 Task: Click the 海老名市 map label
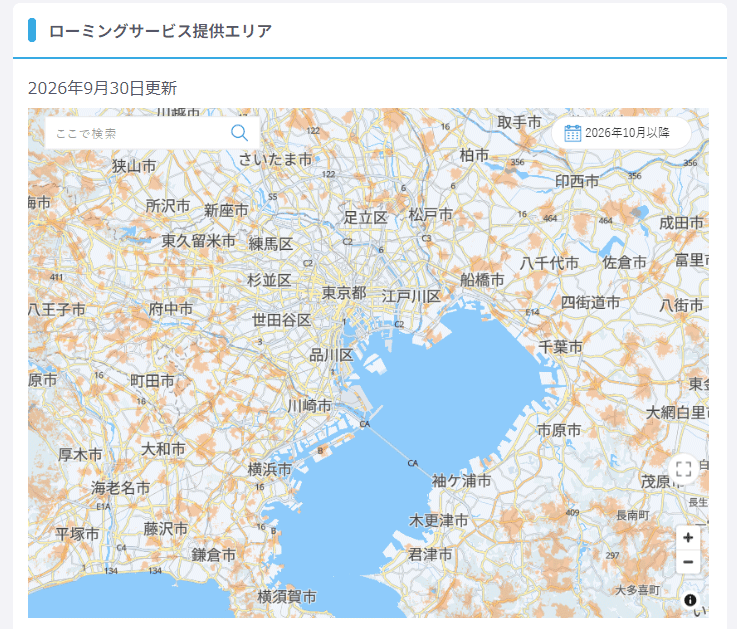(x=121, y=488)
